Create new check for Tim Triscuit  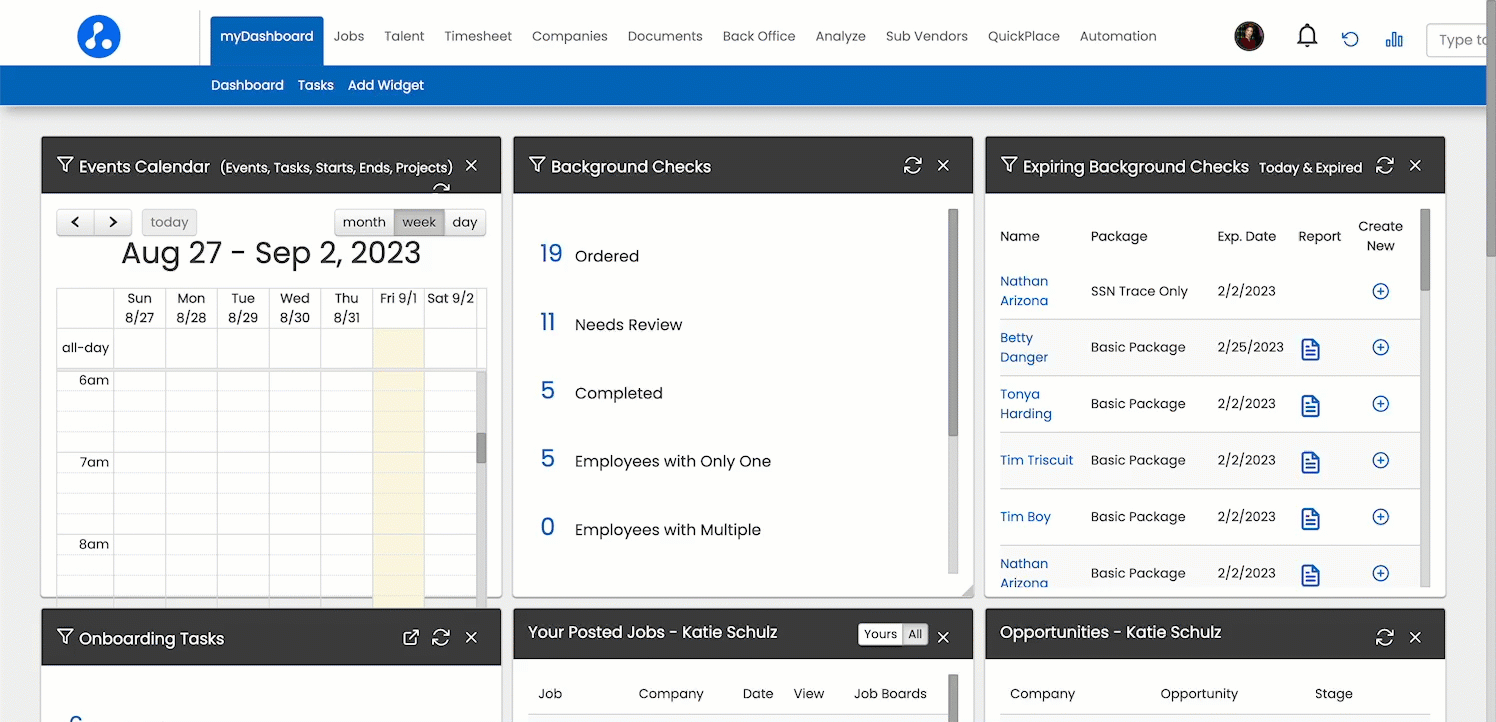(x=1380, y=460)
